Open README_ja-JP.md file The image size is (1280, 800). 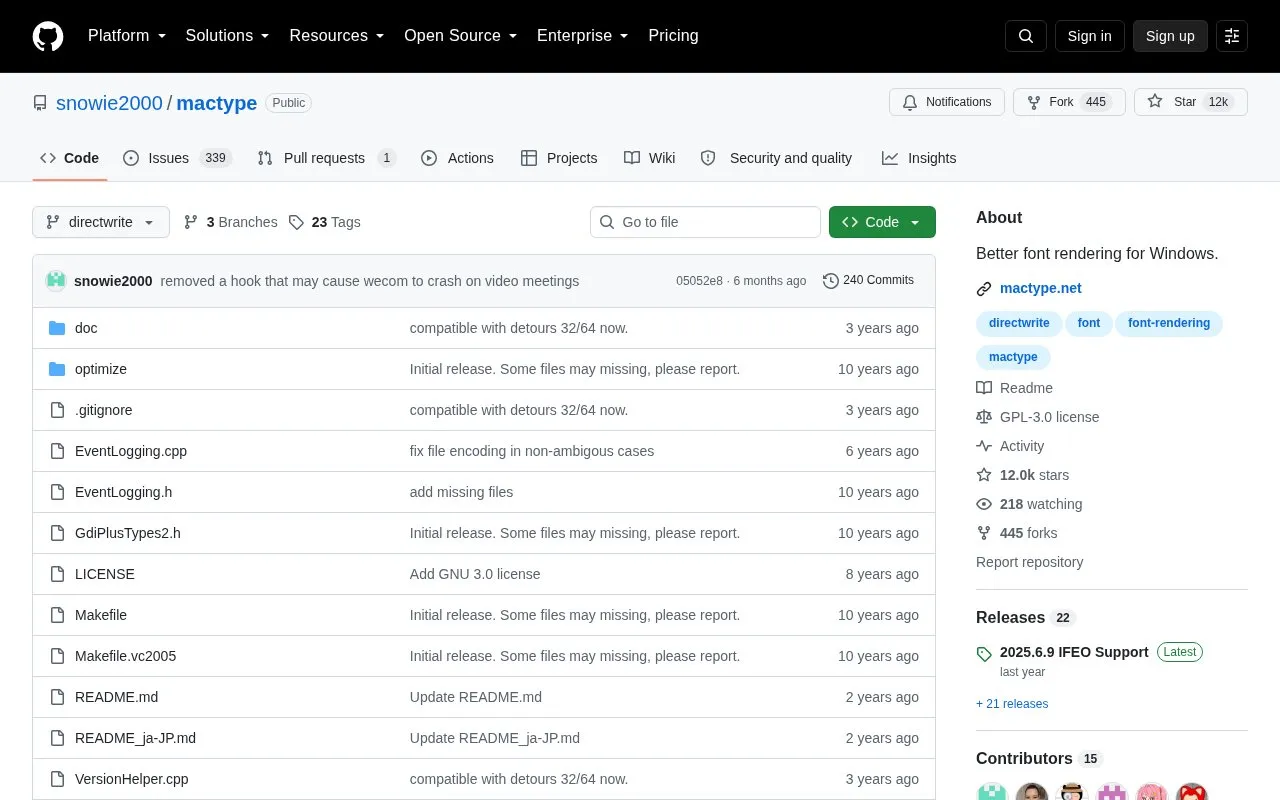(135, 738)
